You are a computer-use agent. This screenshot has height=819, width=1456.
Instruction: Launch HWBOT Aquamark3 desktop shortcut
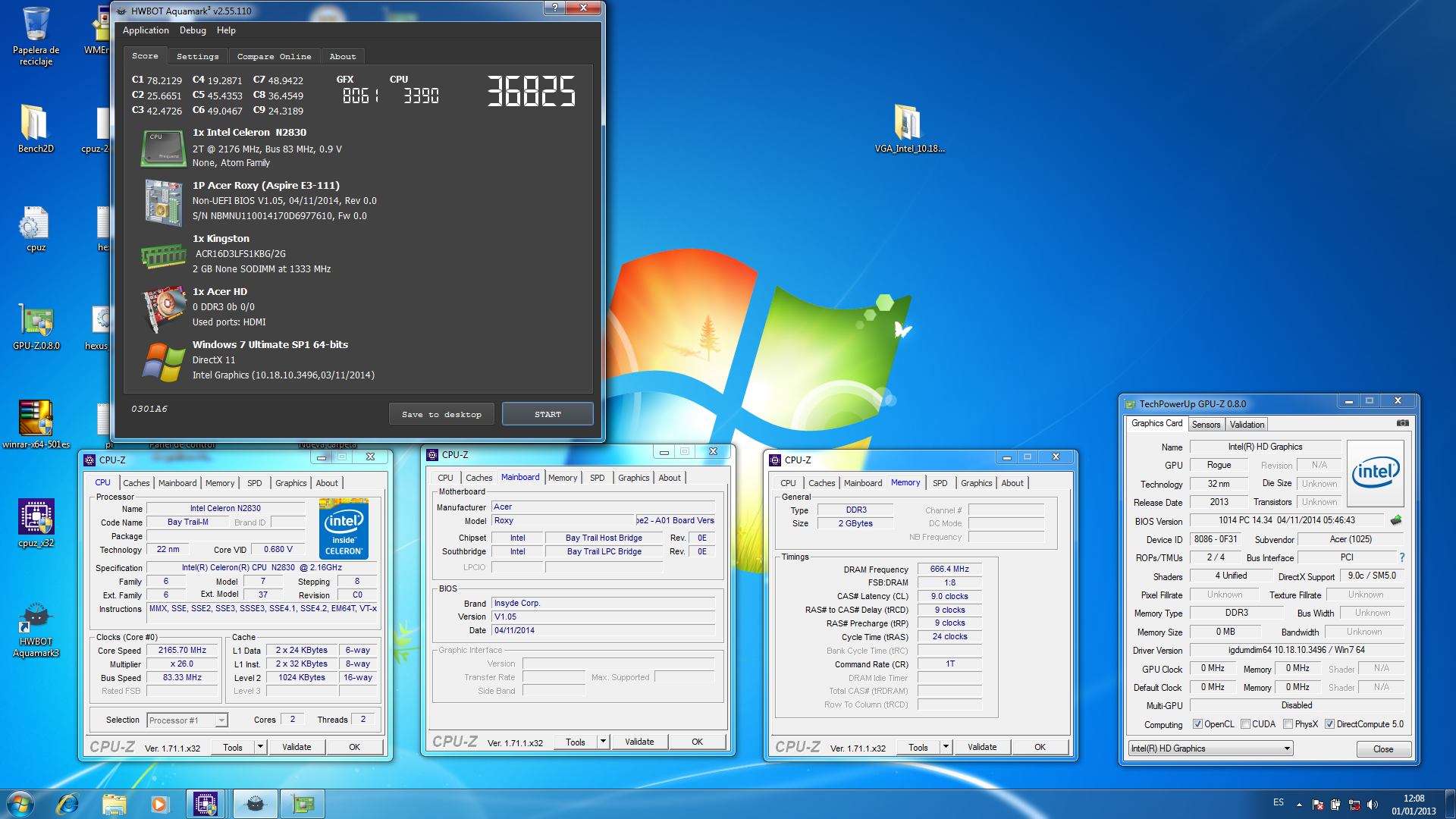click(36, 629)
